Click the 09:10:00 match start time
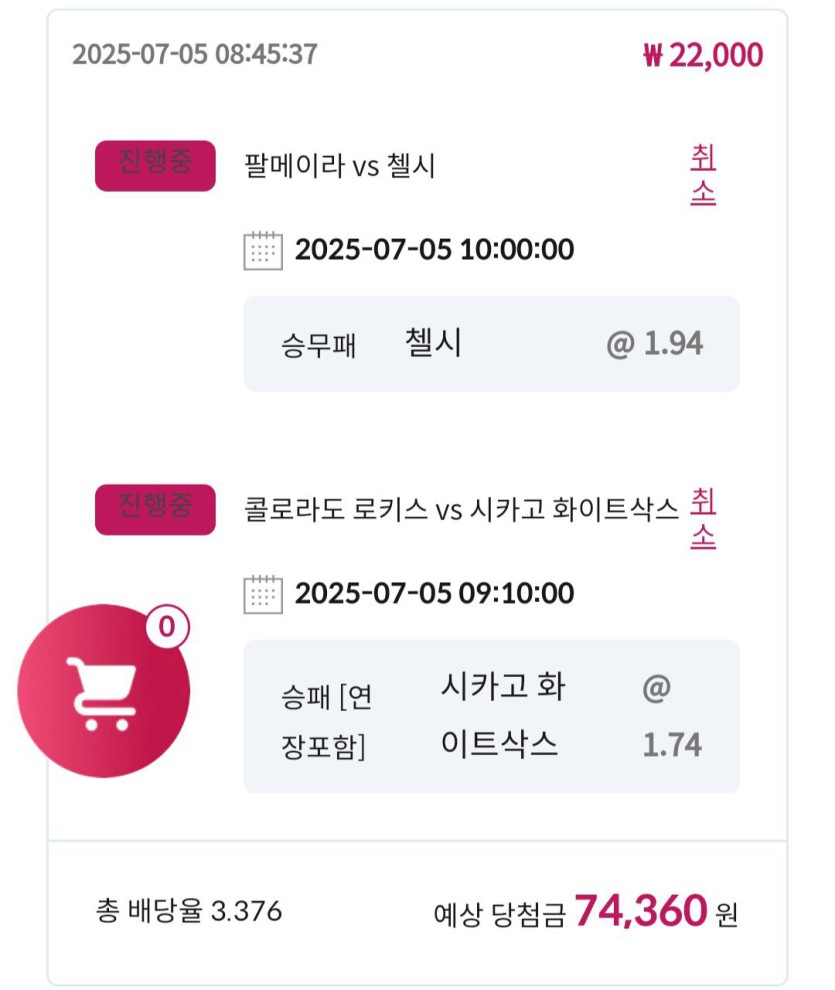Image resolution: width=835 pixels, height=990 pixels. [516, 593]
